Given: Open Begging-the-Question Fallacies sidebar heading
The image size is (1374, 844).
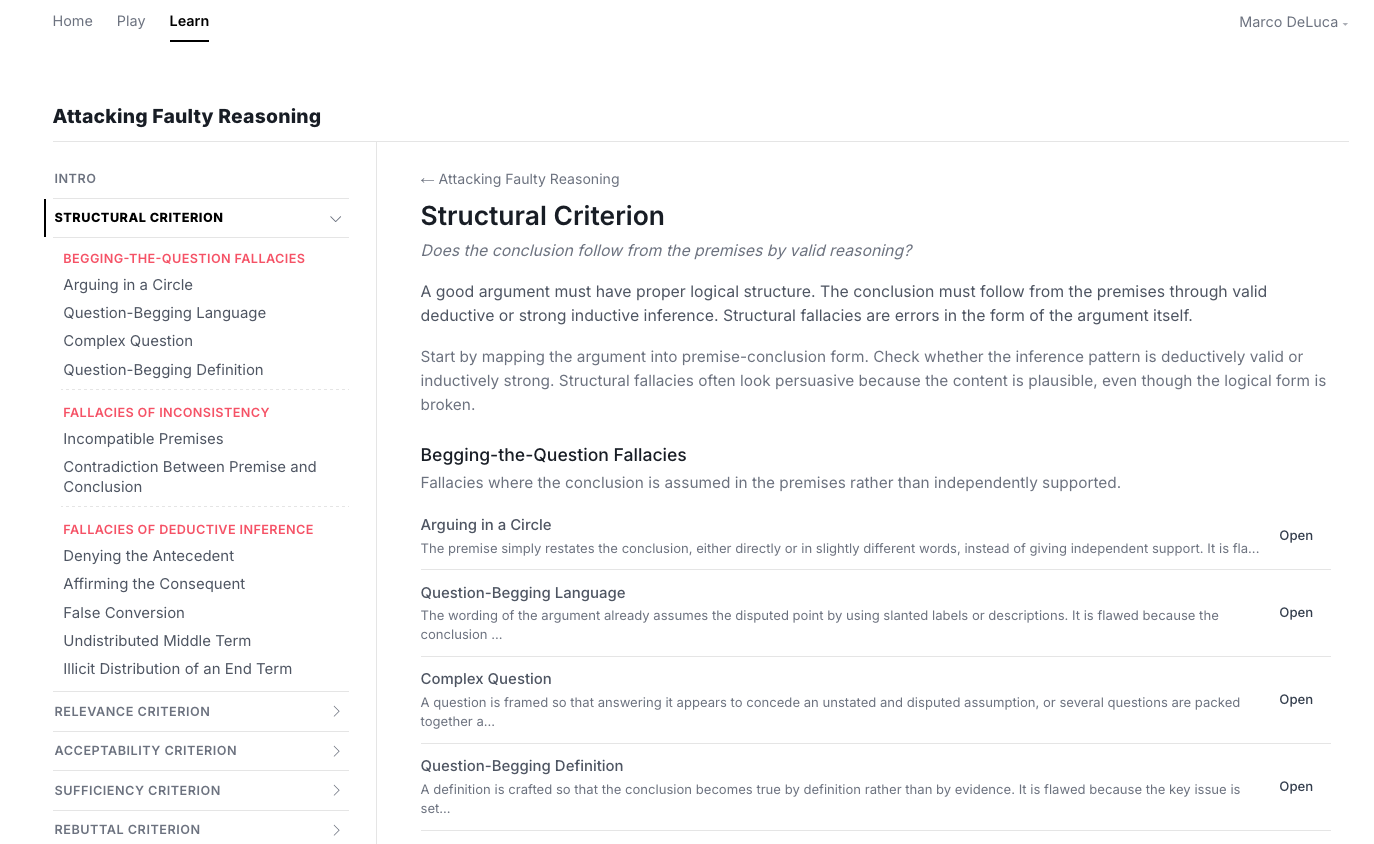Looking at the screenshot, I should pyautogui.click(x=184, y=258).
